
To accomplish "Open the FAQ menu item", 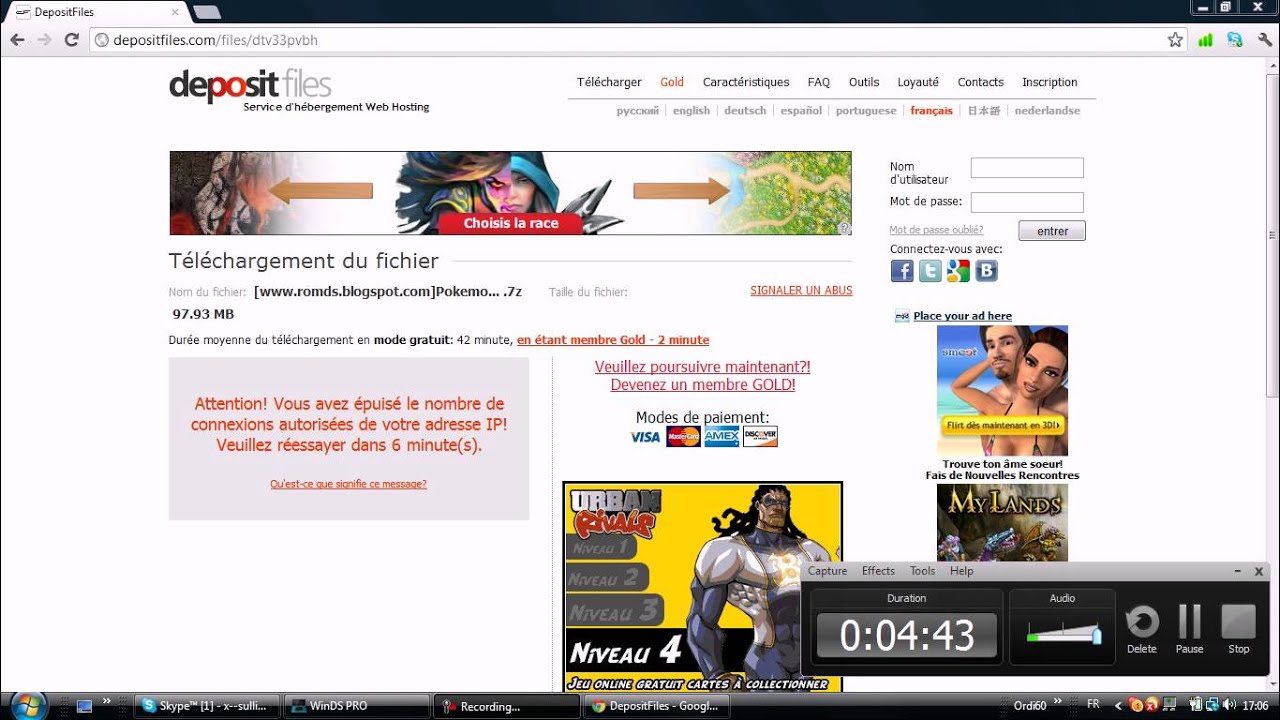I will tap(819, 82).
